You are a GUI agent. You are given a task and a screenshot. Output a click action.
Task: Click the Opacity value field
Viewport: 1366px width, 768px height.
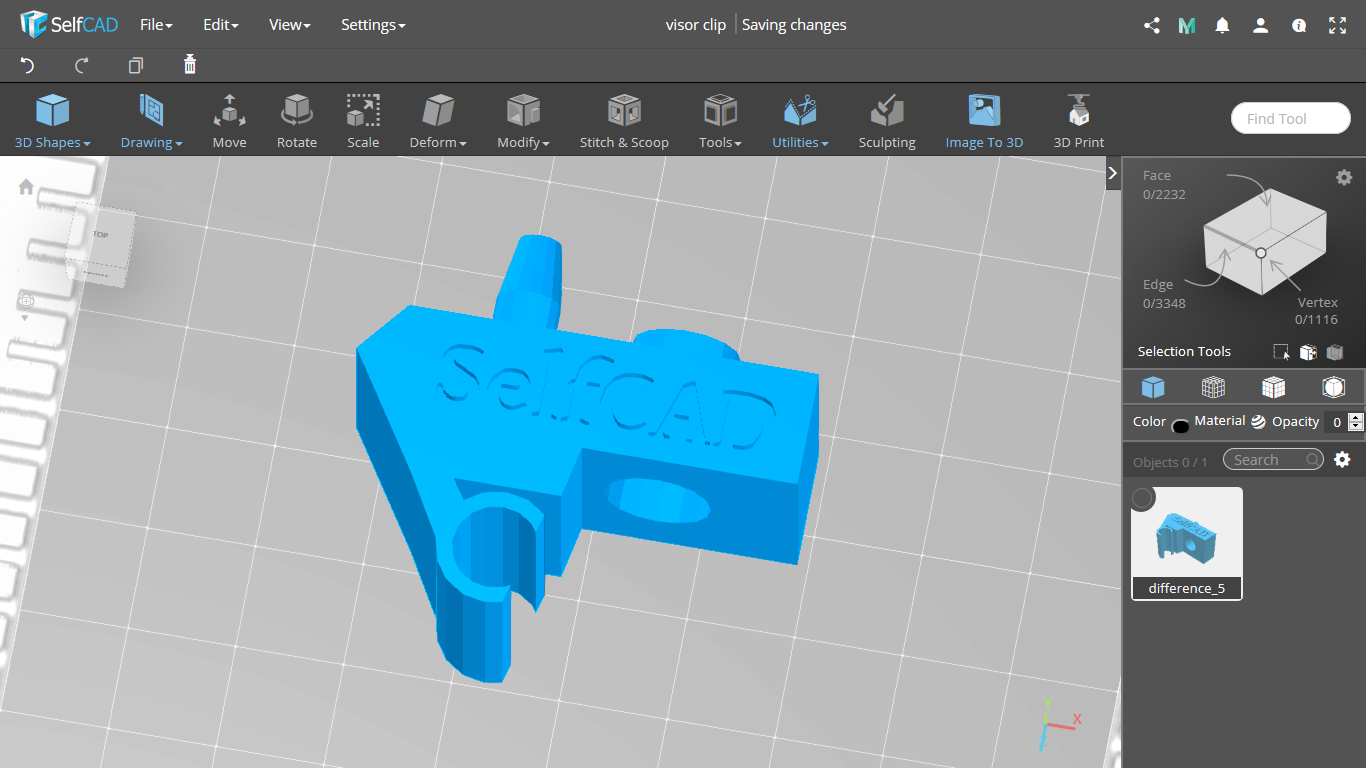(1336, 422)
